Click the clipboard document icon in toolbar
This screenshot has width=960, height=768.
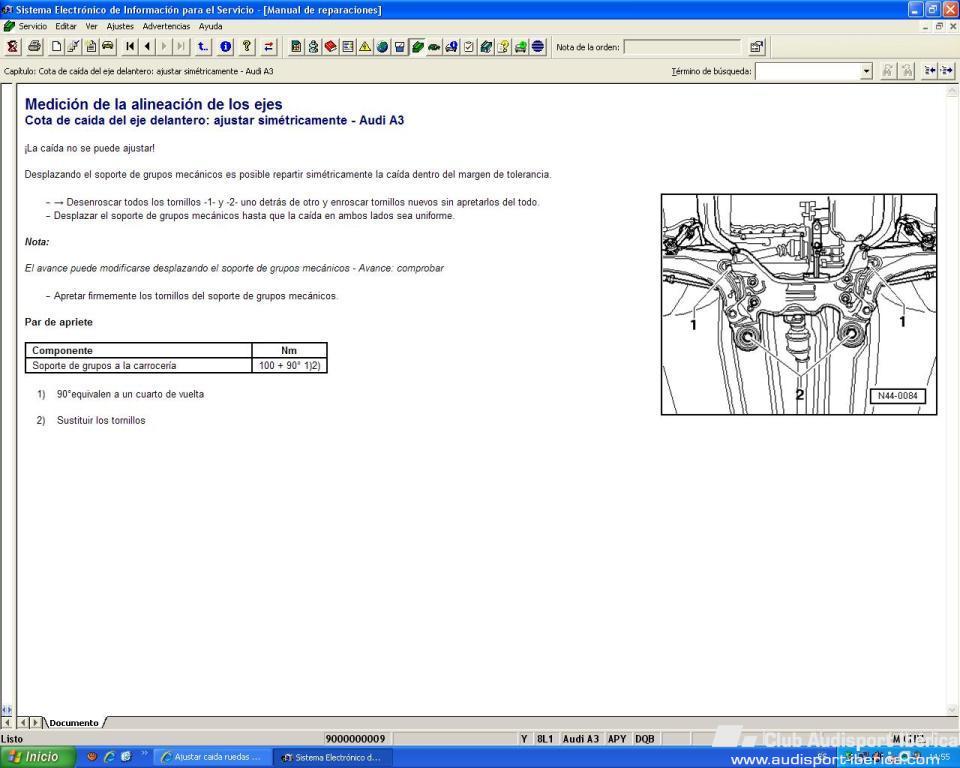click(x=91, y=47)
